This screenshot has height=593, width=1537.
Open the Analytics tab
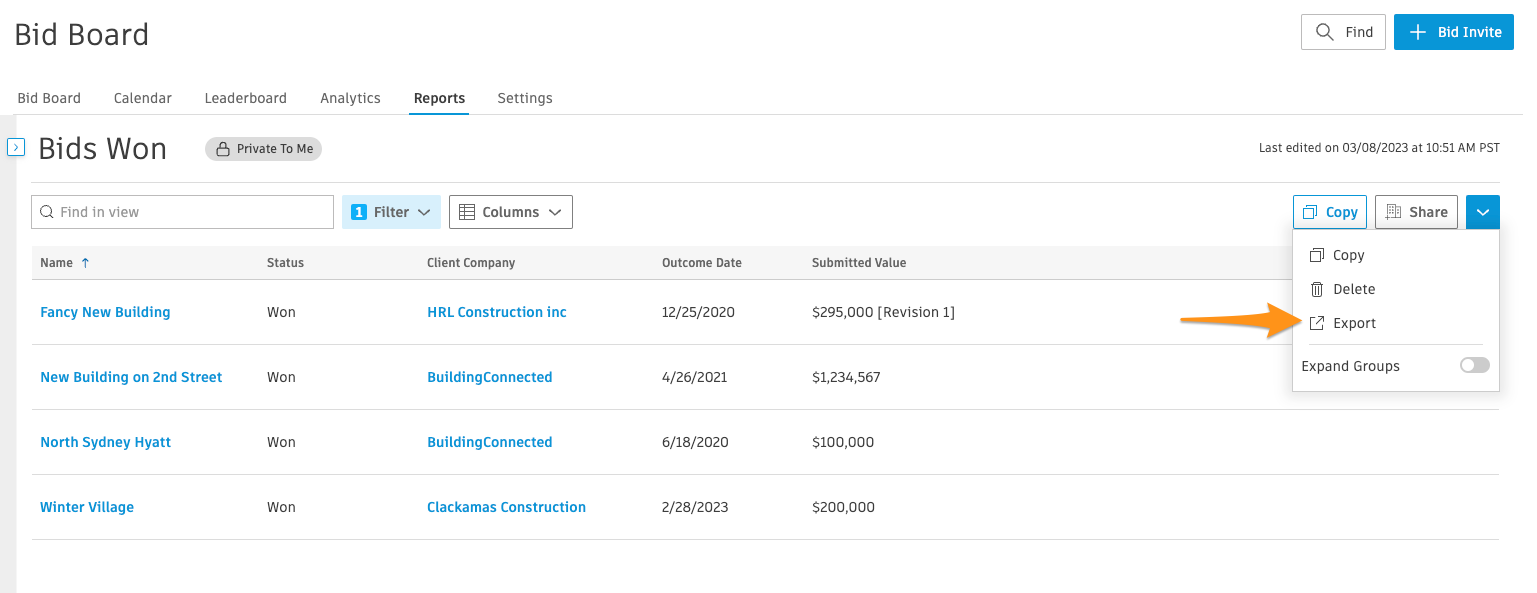pos(350,98)
